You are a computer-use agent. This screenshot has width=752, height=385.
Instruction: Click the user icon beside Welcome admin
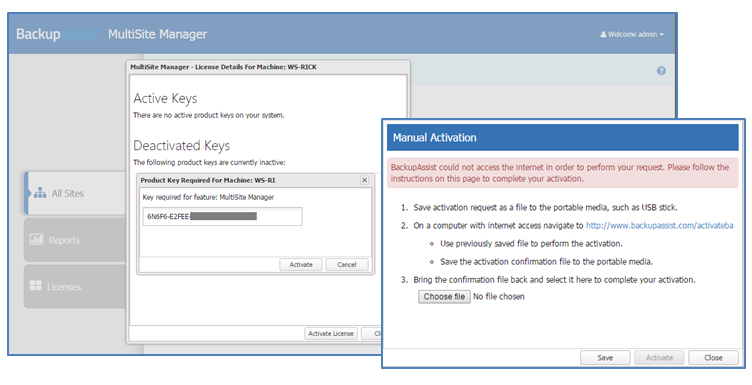(603, 35)
